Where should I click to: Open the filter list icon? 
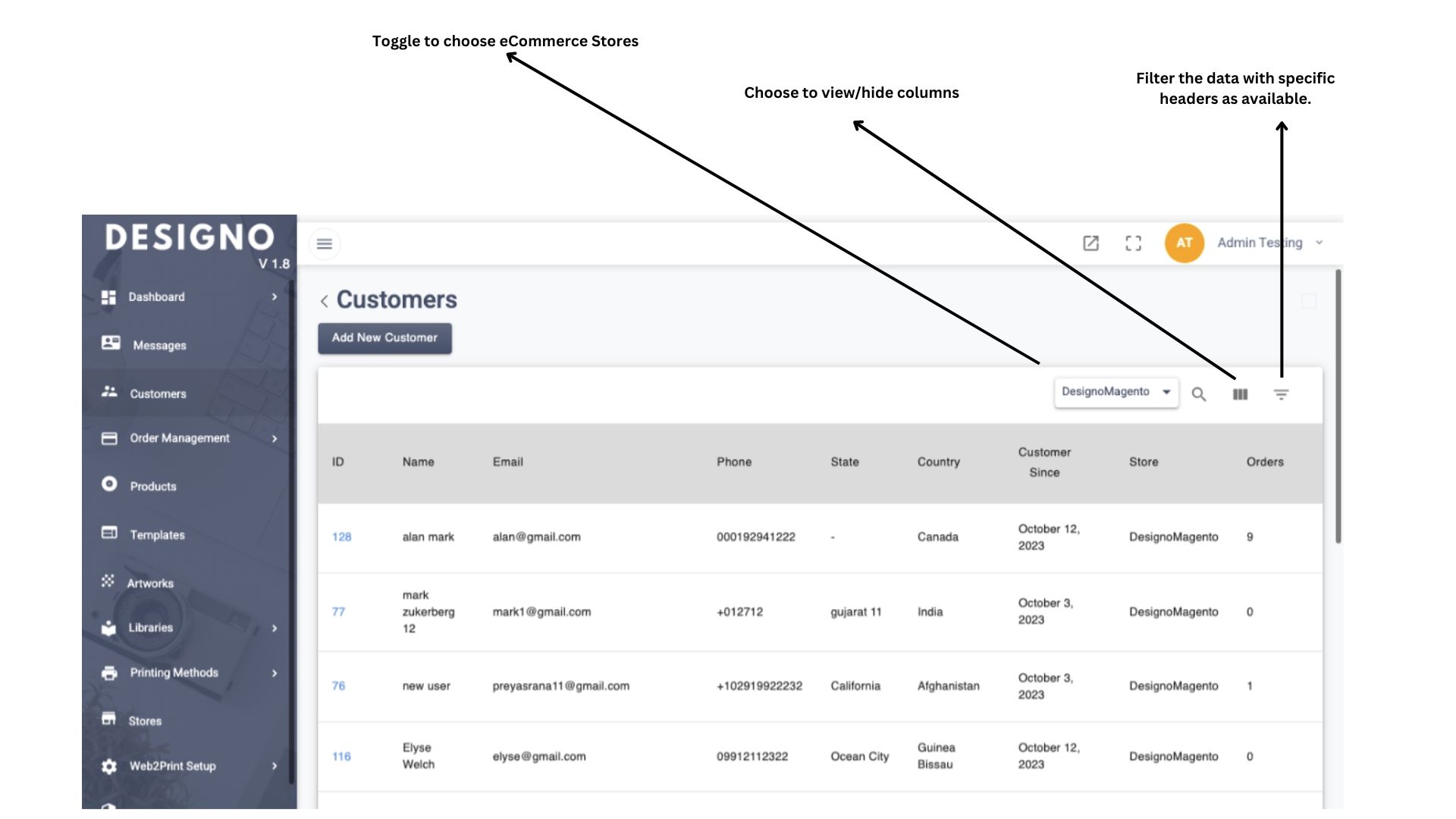(x=1281, y=394)
